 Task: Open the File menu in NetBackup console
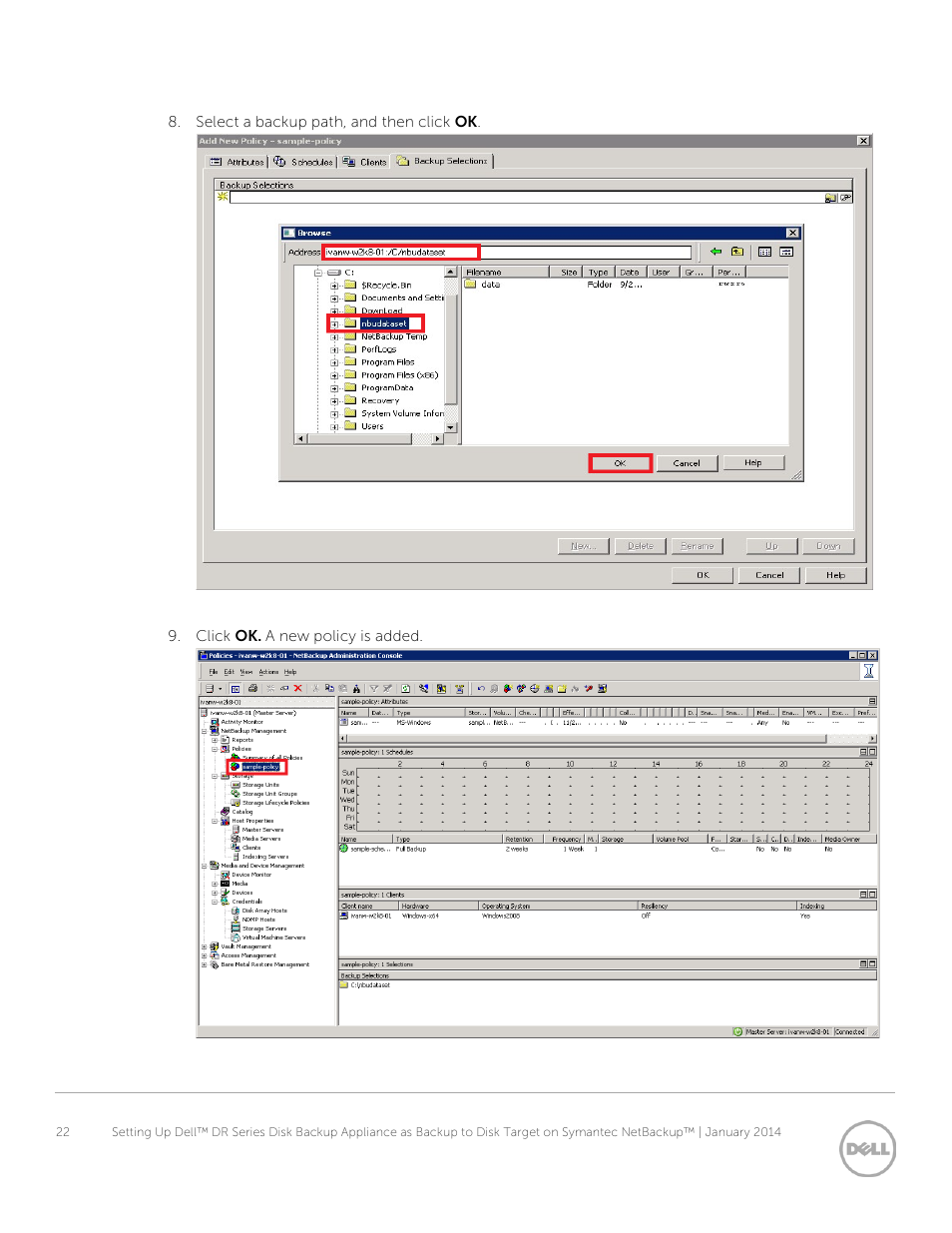click(214, 672)
